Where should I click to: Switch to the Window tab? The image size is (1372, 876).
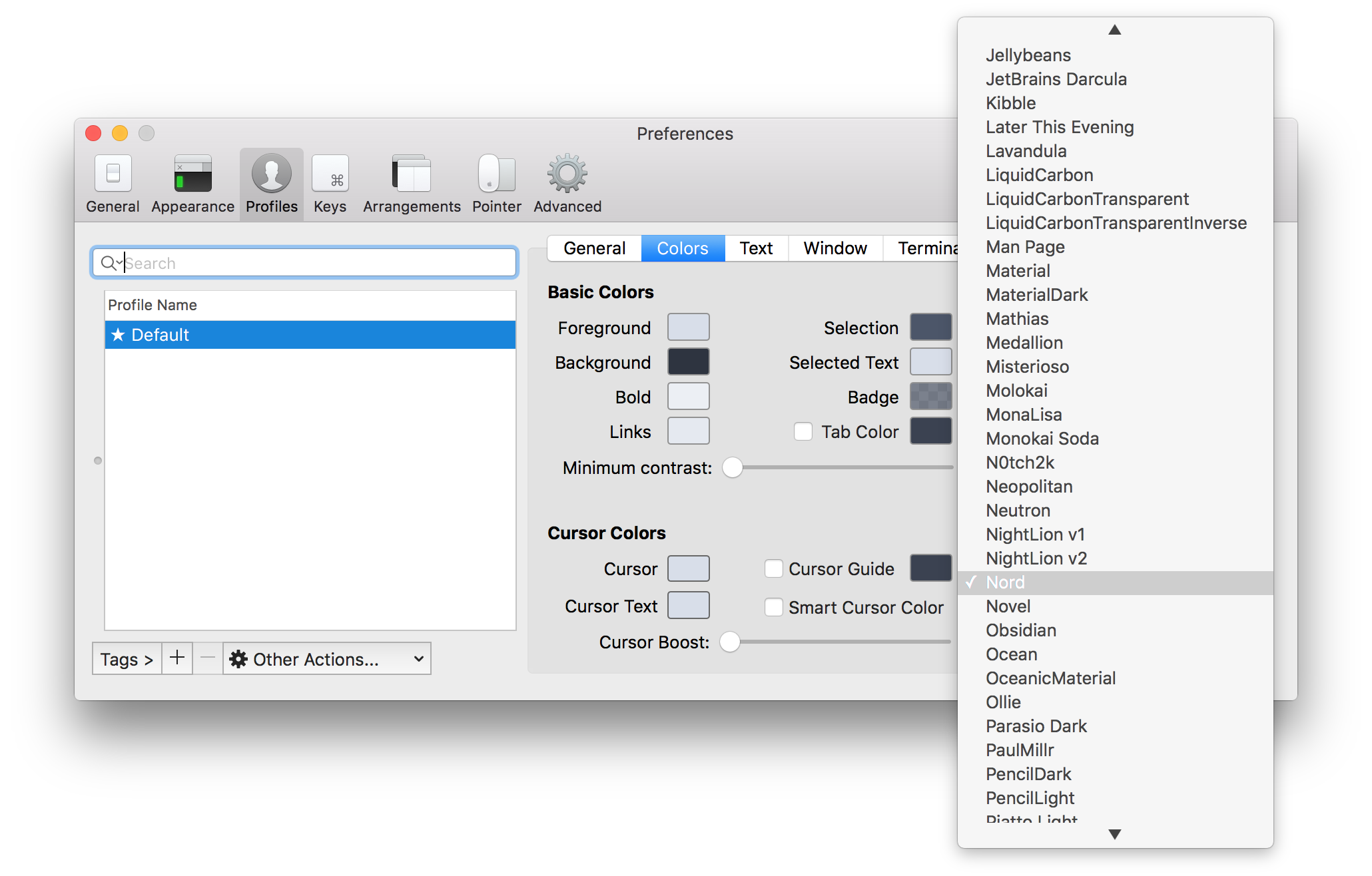(x=835, y=248)
